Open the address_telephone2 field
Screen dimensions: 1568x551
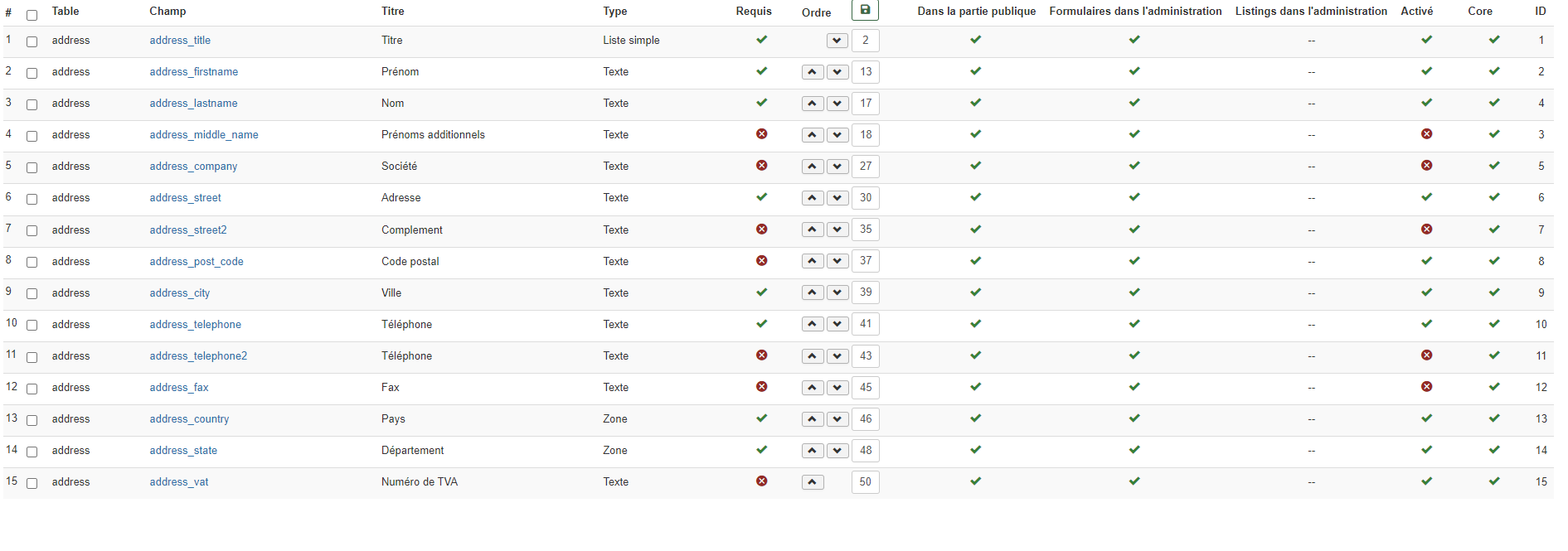point(198,356)
